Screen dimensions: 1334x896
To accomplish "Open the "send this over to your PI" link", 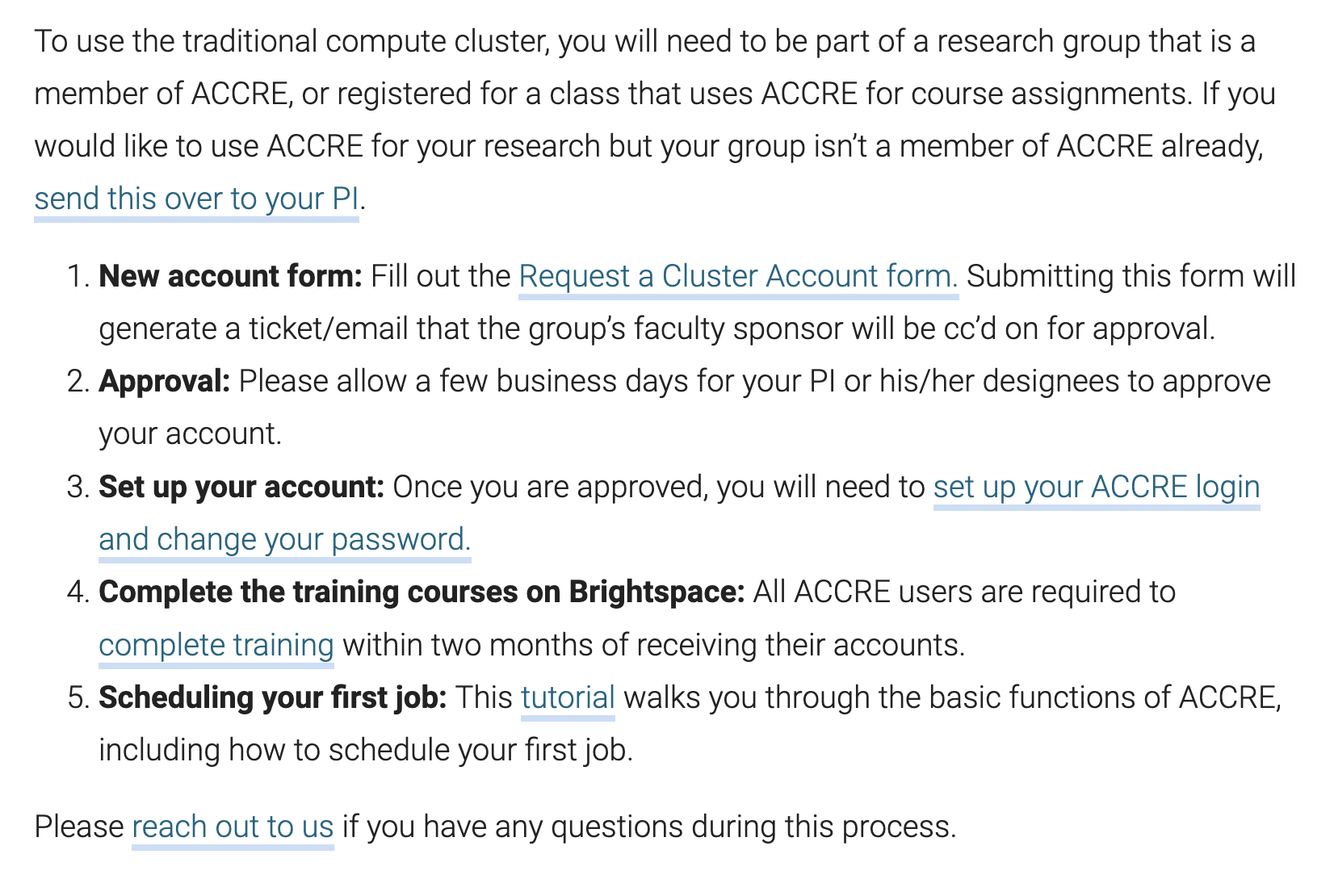I will click(196, 199).
